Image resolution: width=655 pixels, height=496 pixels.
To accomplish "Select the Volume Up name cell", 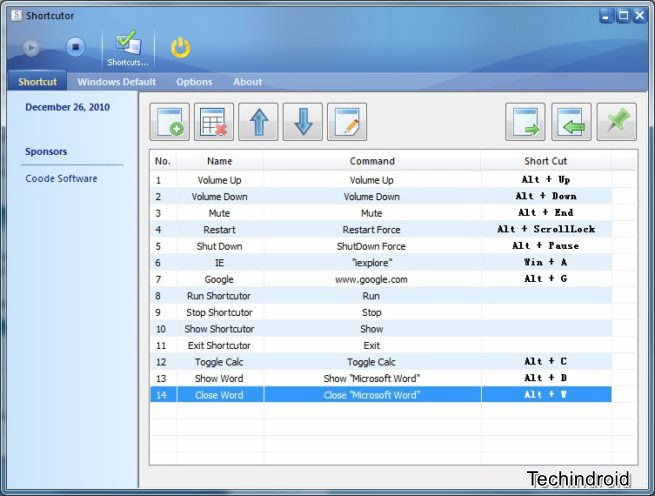I will coord(220,180).
